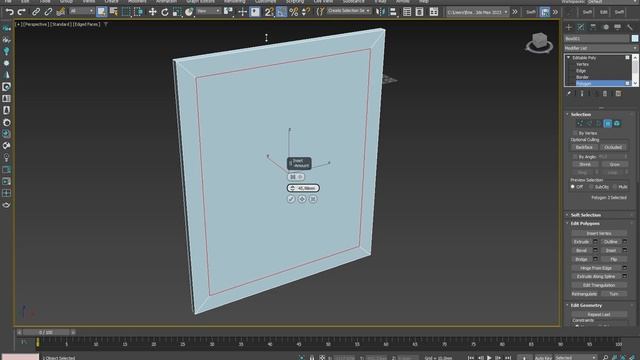Open the reference coordinate system View dropdown
Image resolution: width=640 pixels, height=360 pixels.
coord(209,11)
